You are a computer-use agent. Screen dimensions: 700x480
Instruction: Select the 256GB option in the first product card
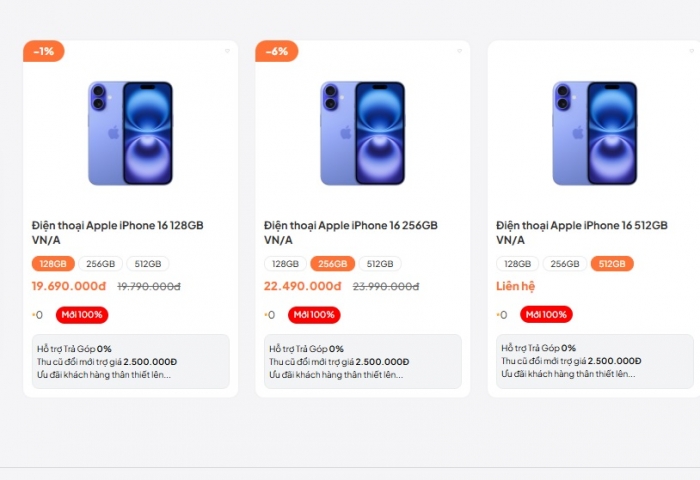pos(101,264)
